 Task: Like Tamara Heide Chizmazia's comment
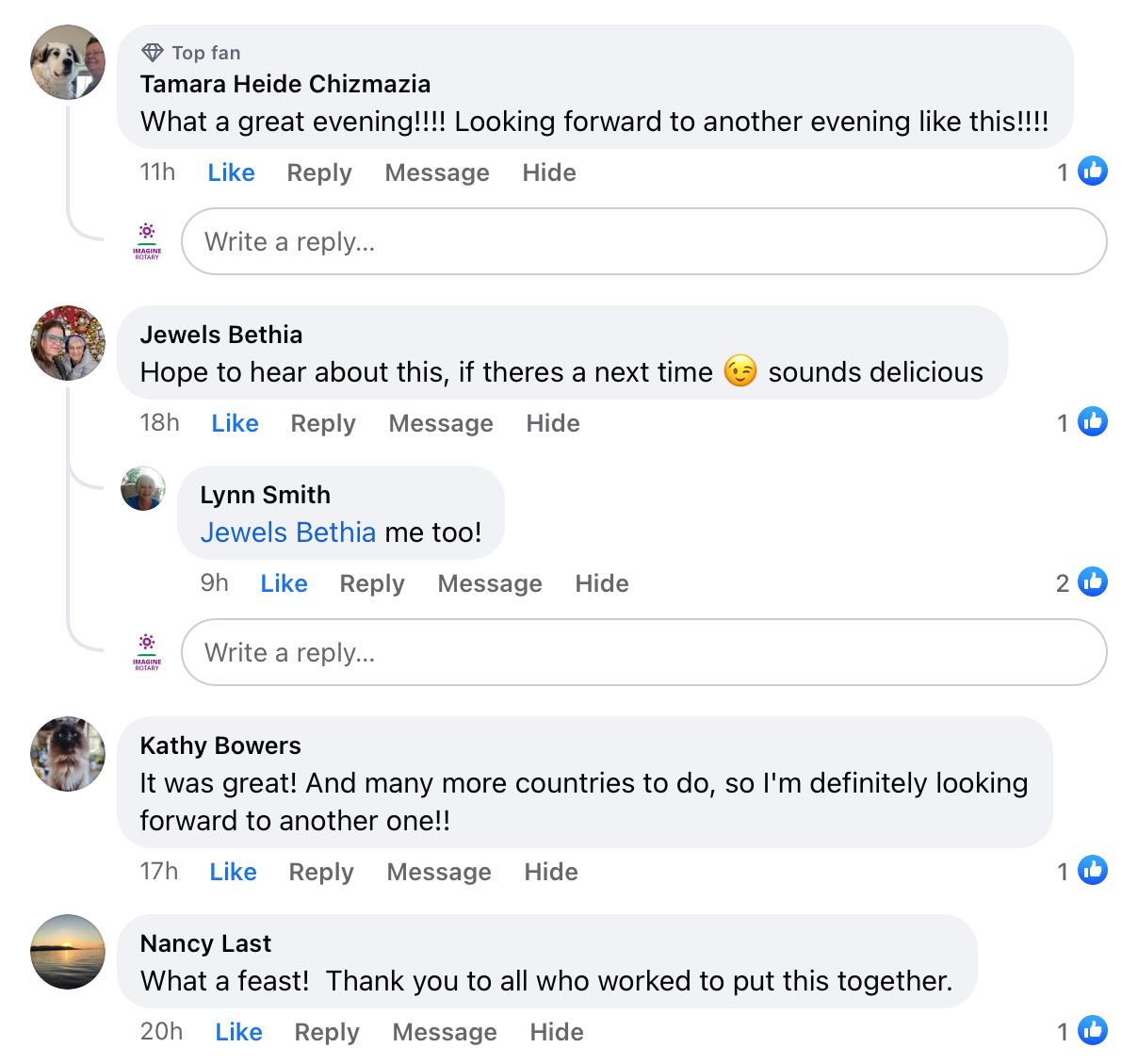point(231,172)
